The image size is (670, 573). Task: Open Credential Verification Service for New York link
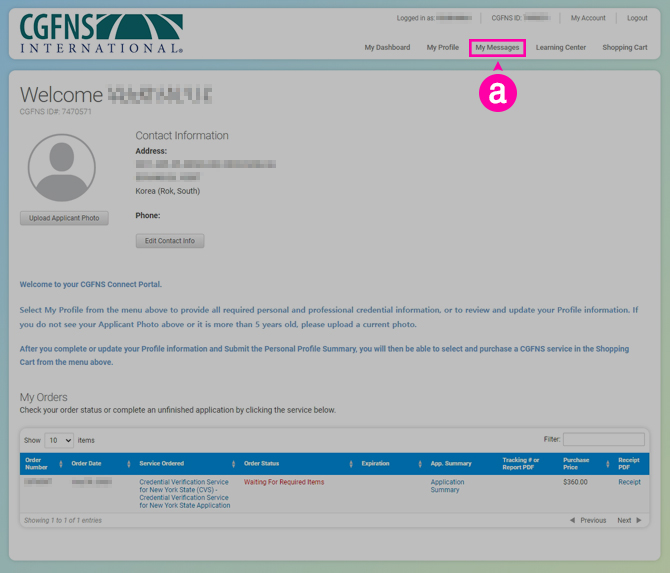(185, 494)
